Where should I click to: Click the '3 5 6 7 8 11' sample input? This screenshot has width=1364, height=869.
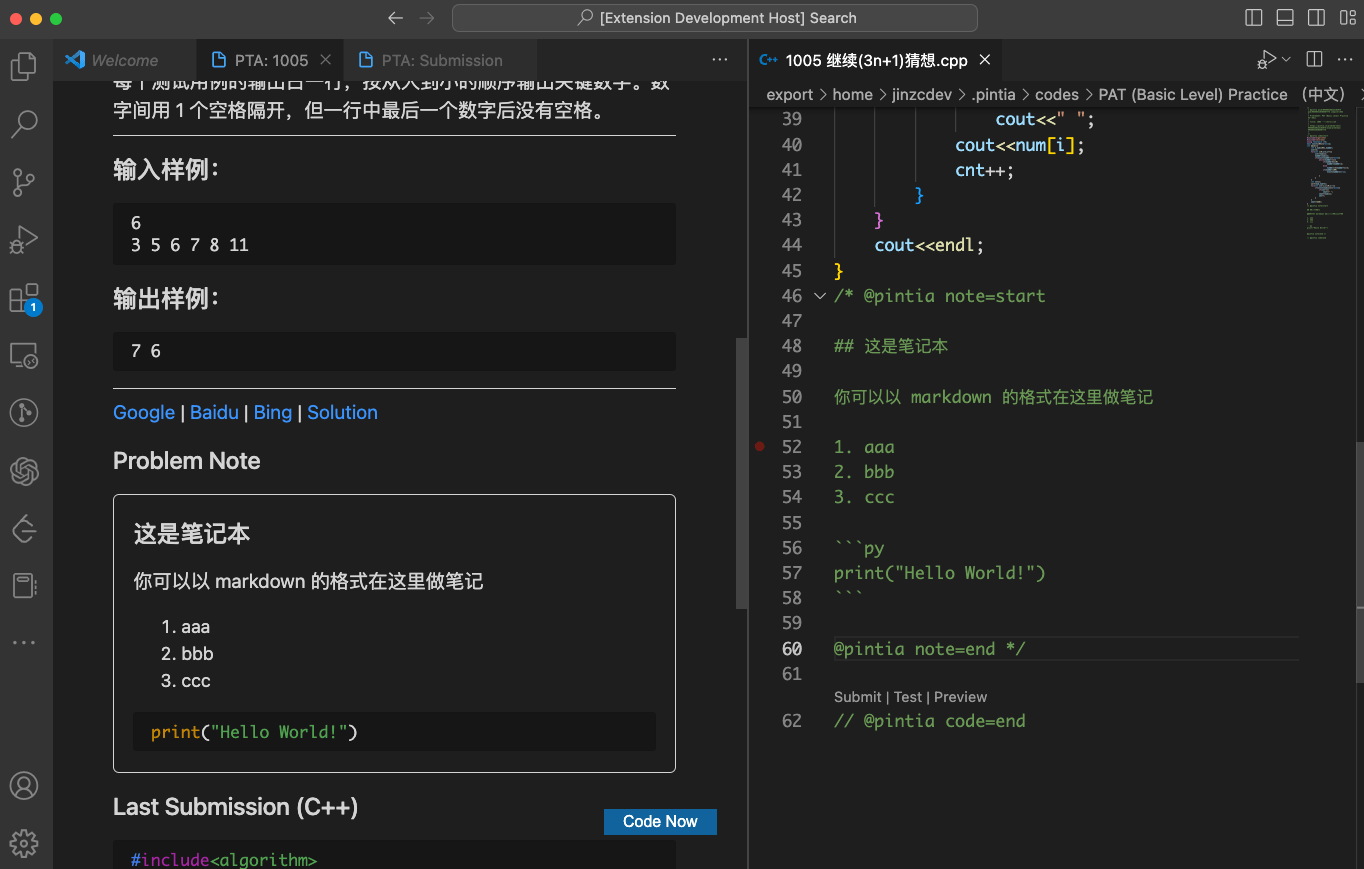[x=190, y=245]
